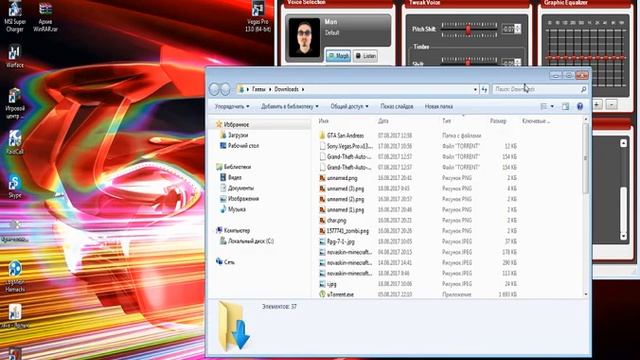Click the Ключевые column header
Screen dimensions: 640x360
(x=536, y=121)
